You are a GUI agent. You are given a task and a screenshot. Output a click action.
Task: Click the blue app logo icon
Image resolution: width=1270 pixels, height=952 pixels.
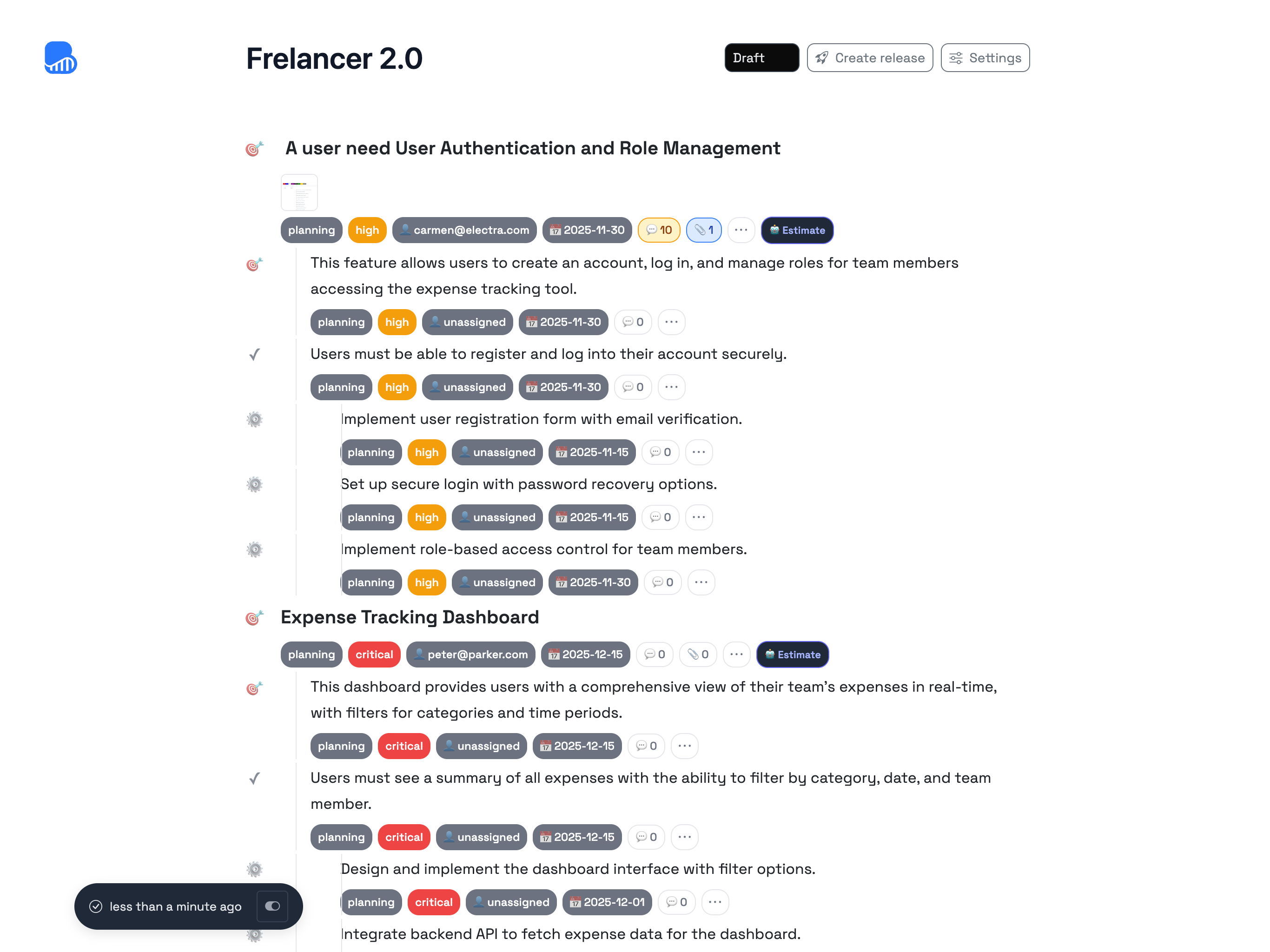click(60, 58)
